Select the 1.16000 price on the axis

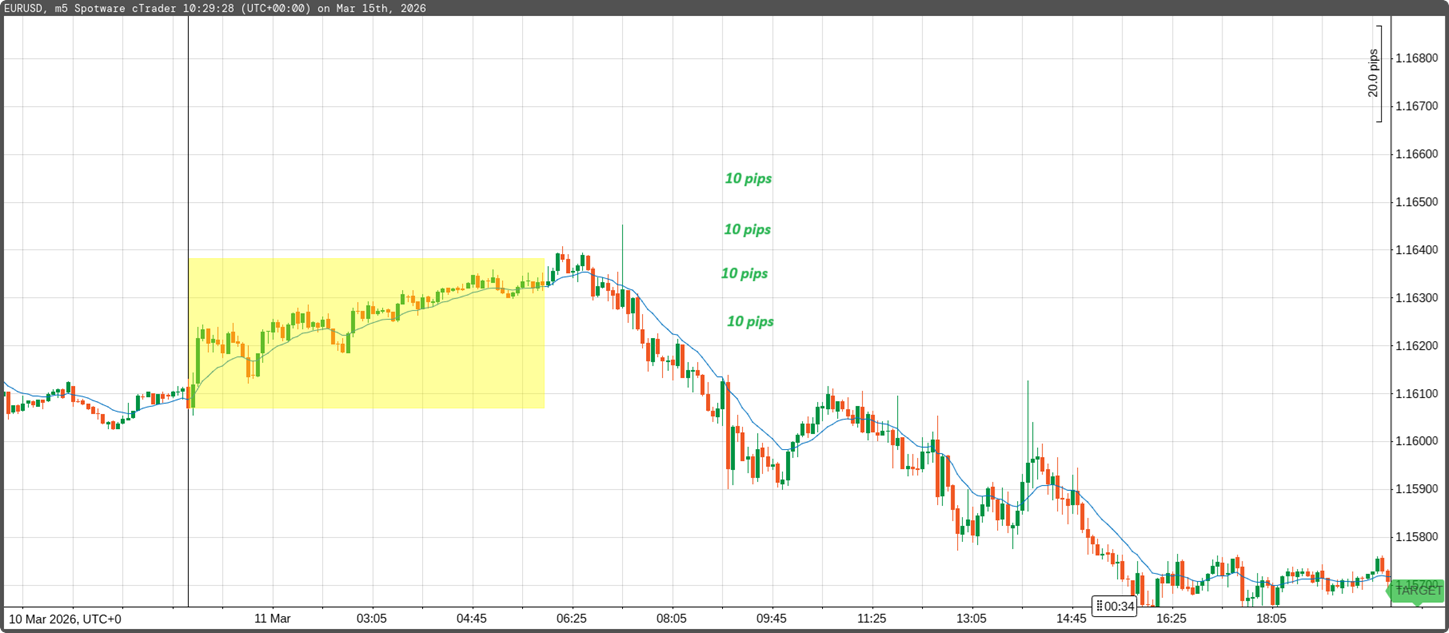click(x=1416, y=442)
